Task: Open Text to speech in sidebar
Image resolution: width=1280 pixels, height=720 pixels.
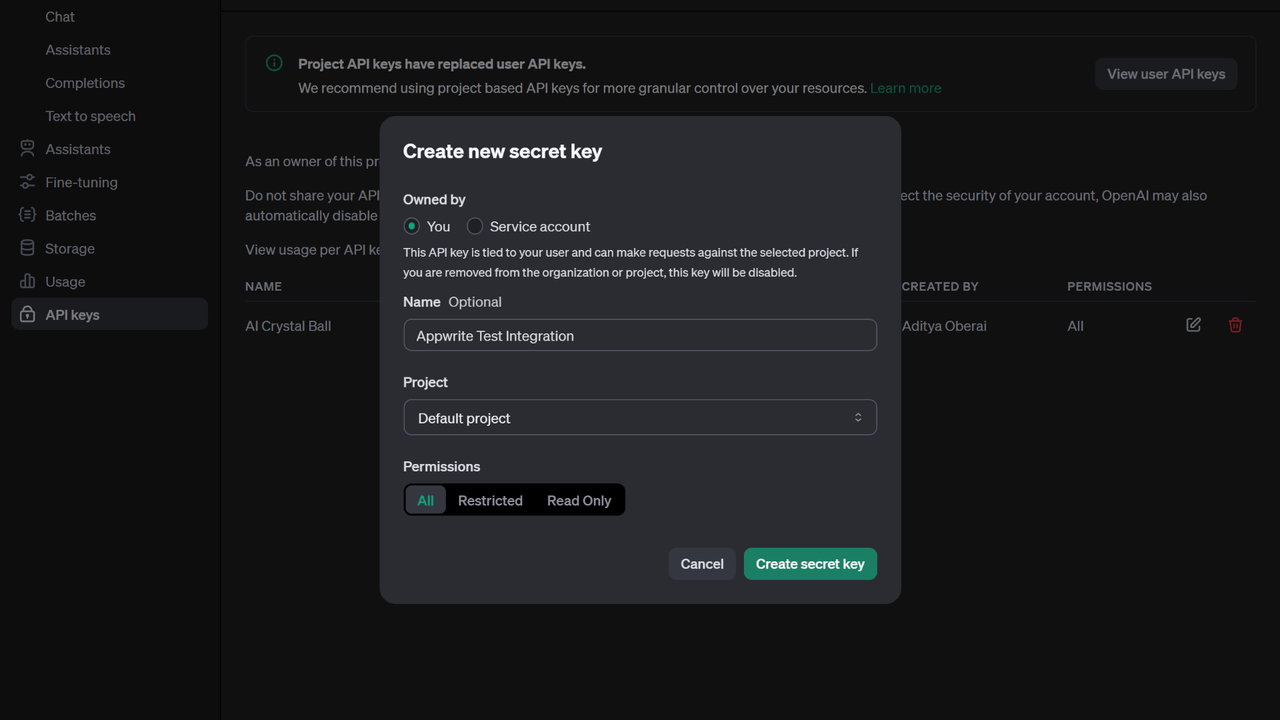Action: (x=90, y=116)
